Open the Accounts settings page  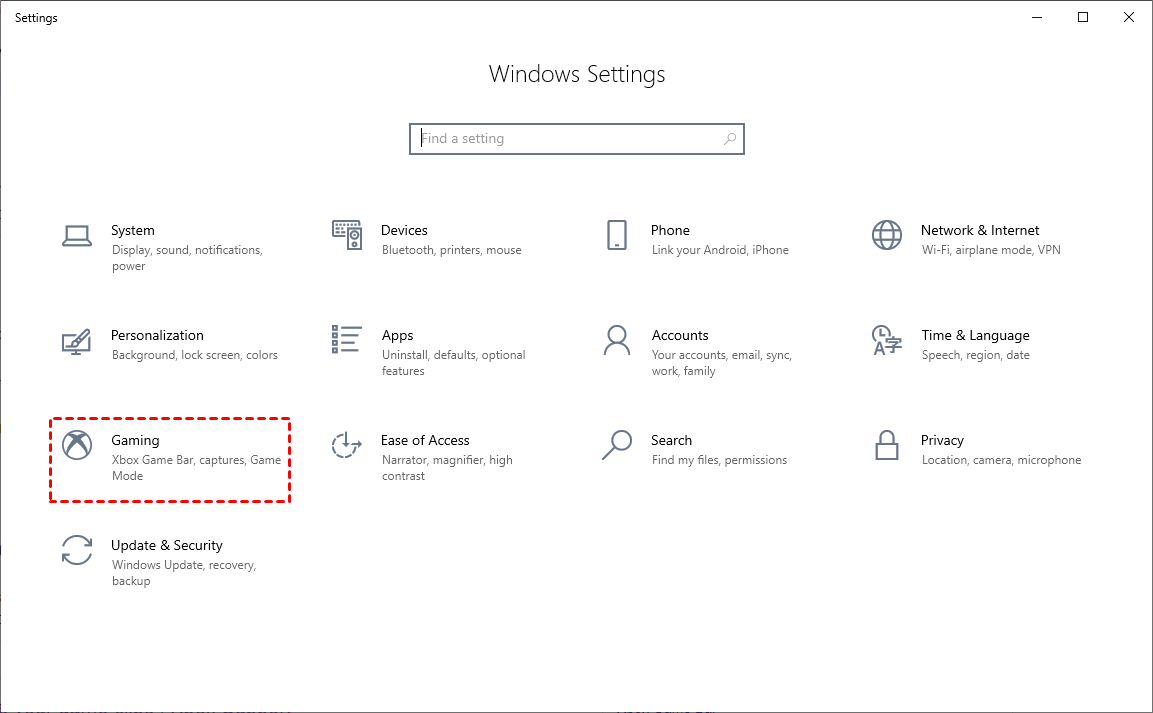[680, 335]
